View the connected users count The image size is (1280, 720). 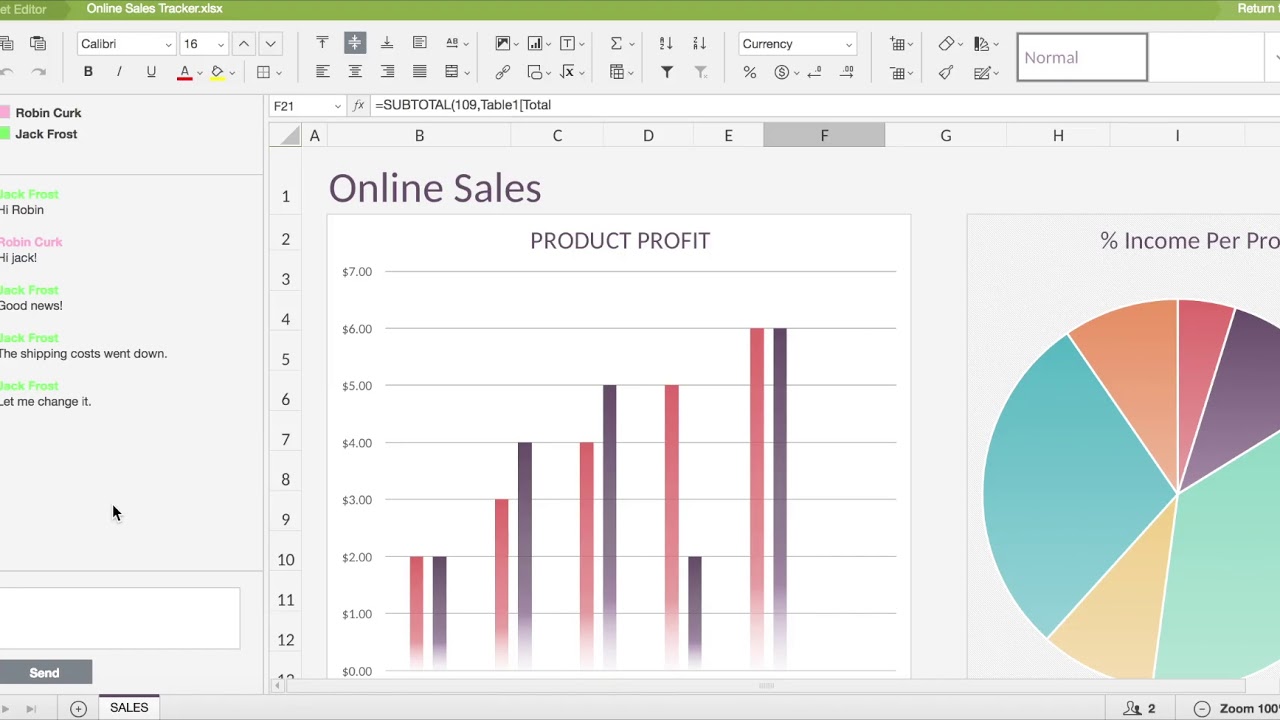(x=1139, y=708)
